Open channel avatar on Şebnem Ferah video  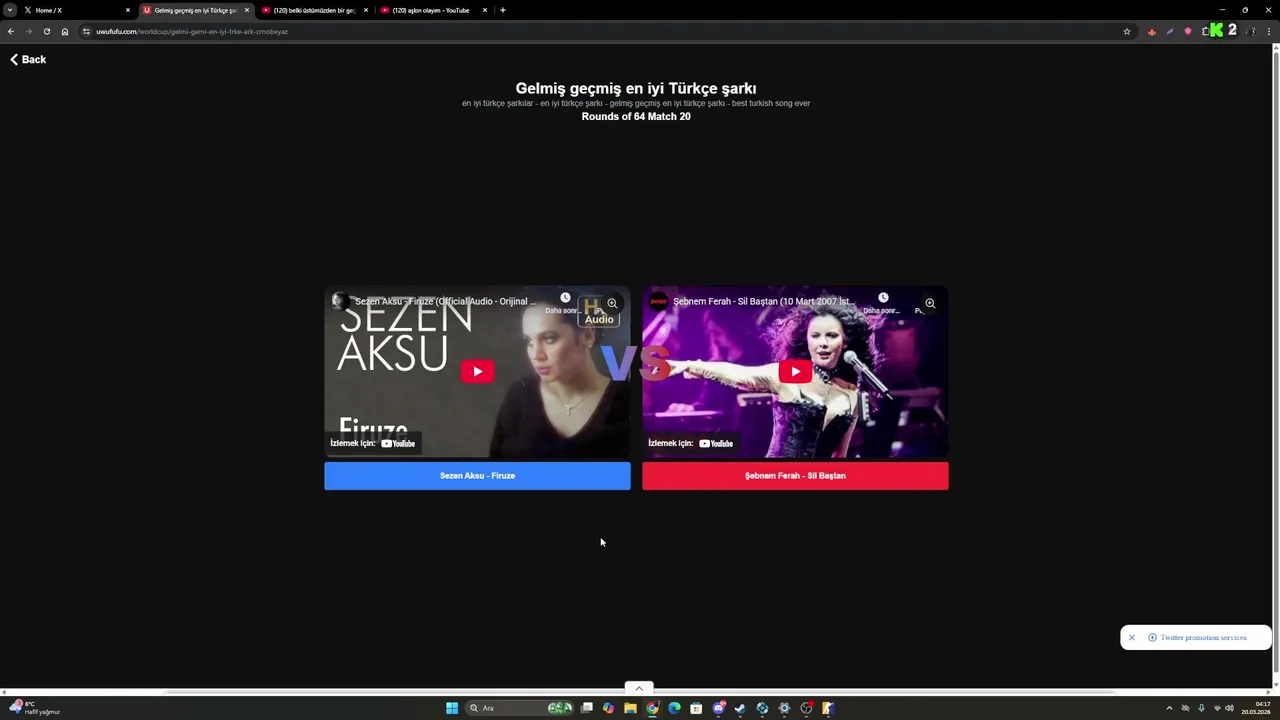(x=658, y=301)
